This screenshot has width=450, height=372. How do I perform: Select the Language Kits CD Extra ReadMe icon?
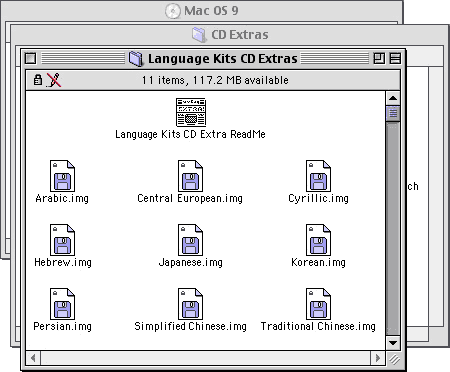tap(191, 112)
